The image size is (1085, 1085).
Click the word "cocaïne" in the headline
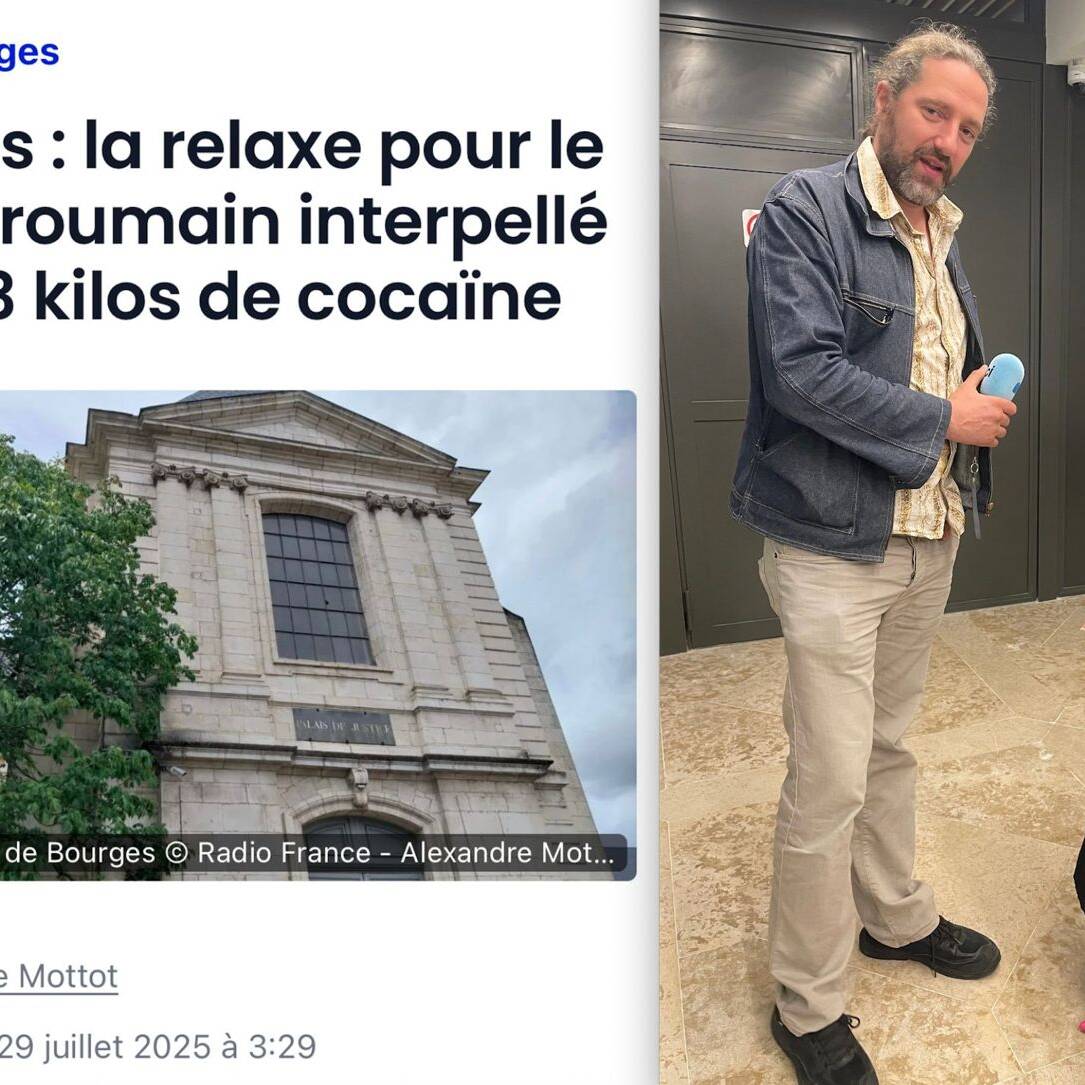click(x=429, y=297)
